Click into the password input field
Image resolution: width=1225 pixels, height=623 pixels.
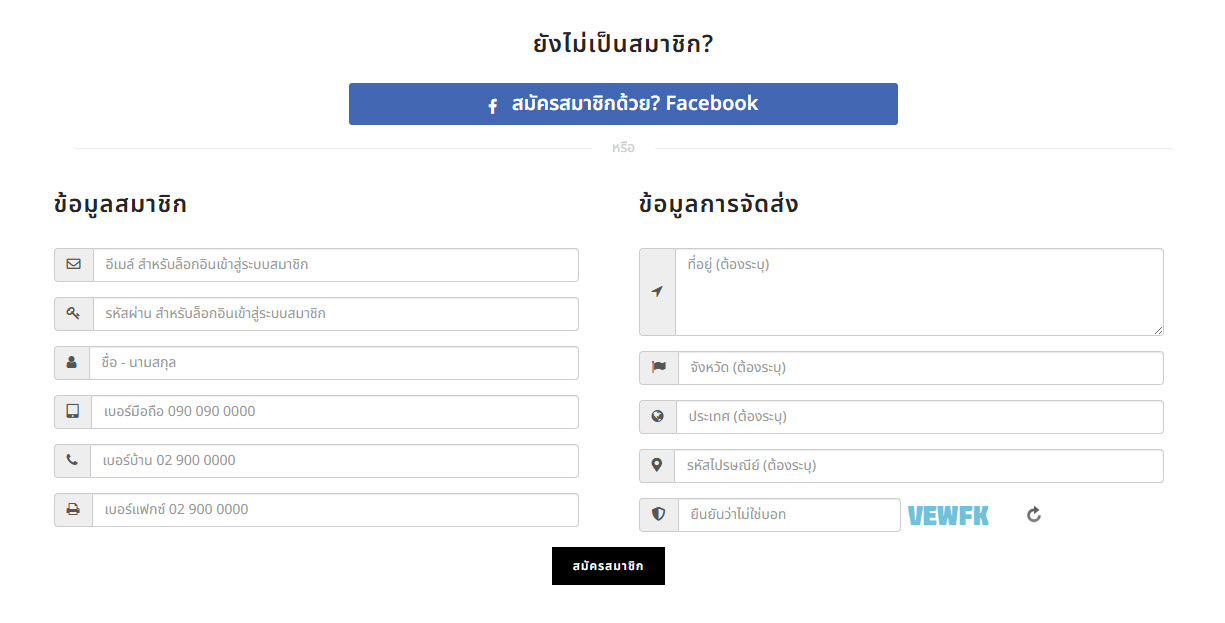click(x=335, y=314)
